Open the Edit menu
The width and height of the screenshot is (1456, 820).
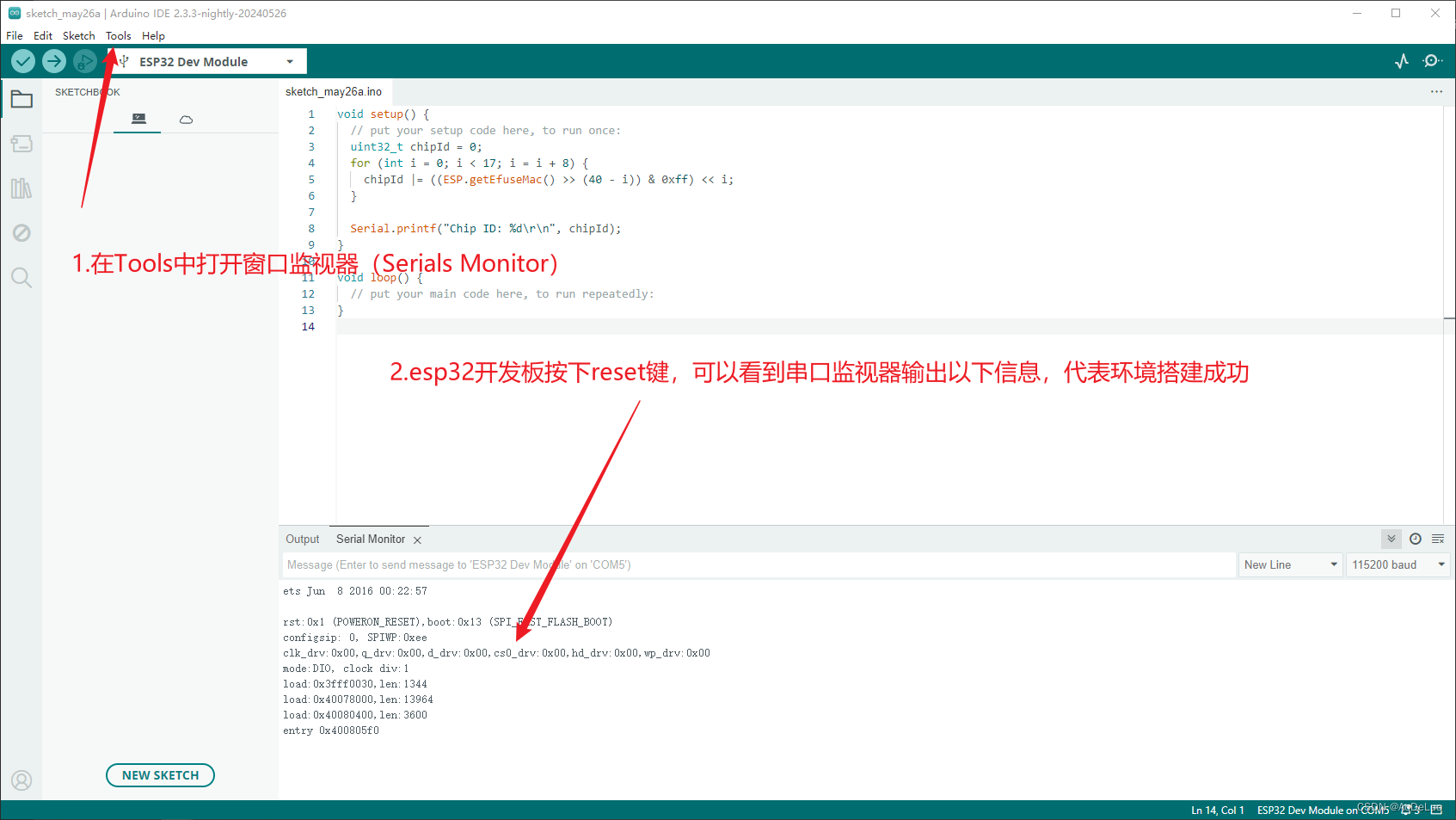[43, 35]
